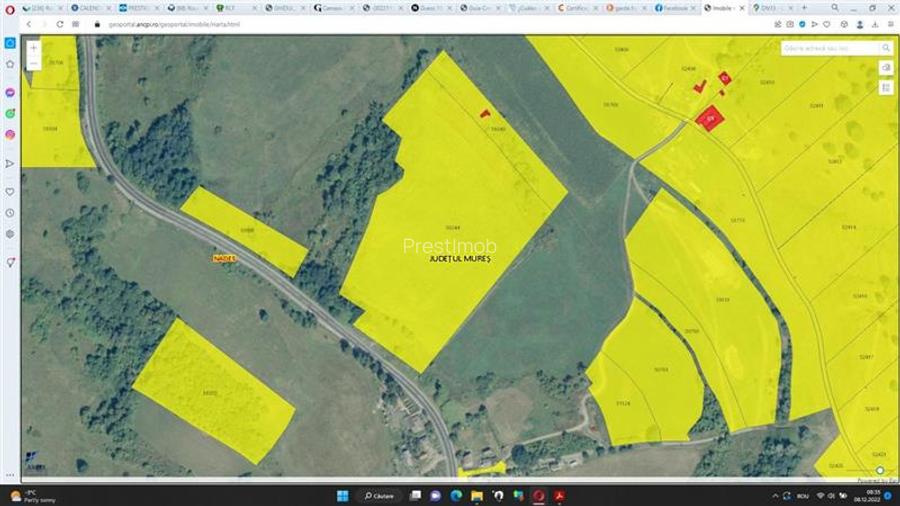900x506 pixels.
Task: Open the Opera main menu logo
Action: (9, 9)
